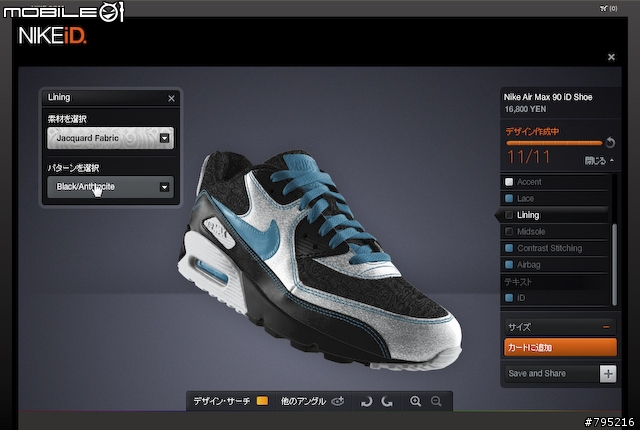
Task: Collapse the design list with 閉じる
Action: [599, 161]
